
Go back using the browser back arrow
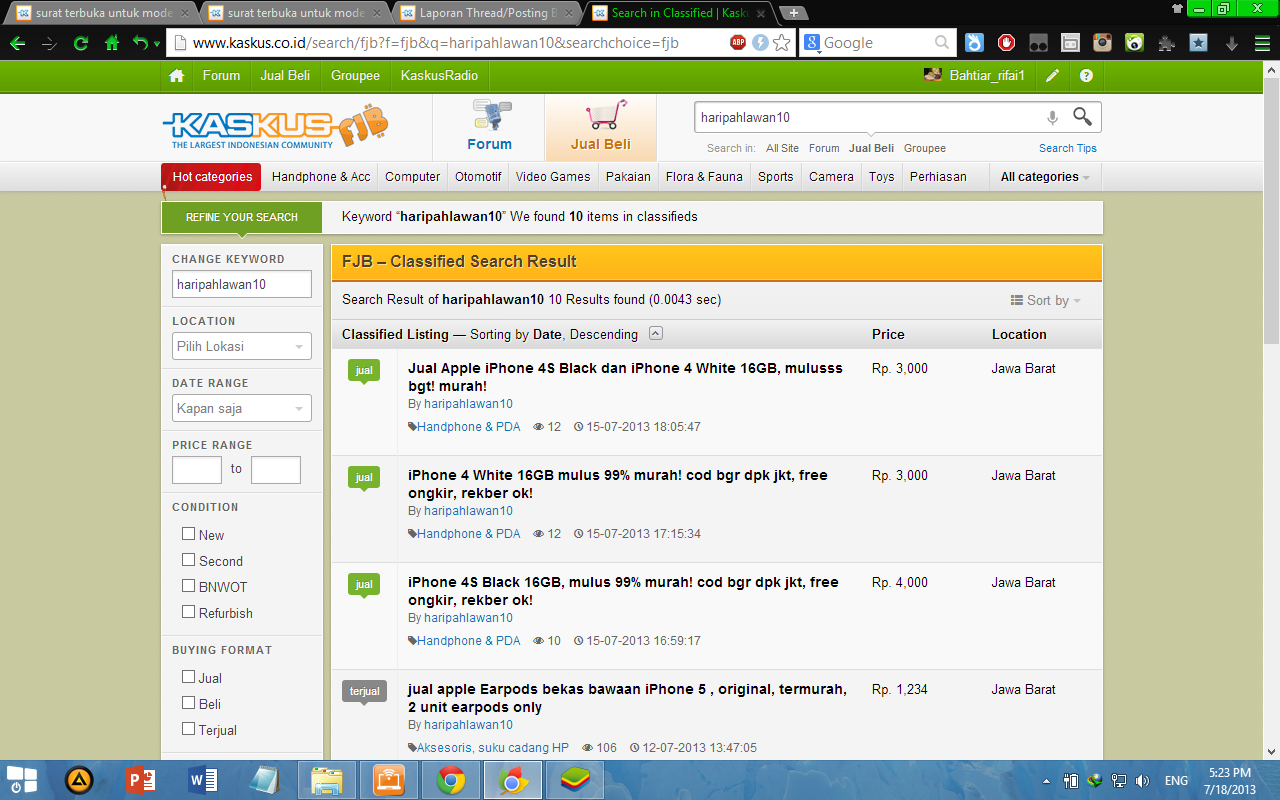[x=17, y=43]
